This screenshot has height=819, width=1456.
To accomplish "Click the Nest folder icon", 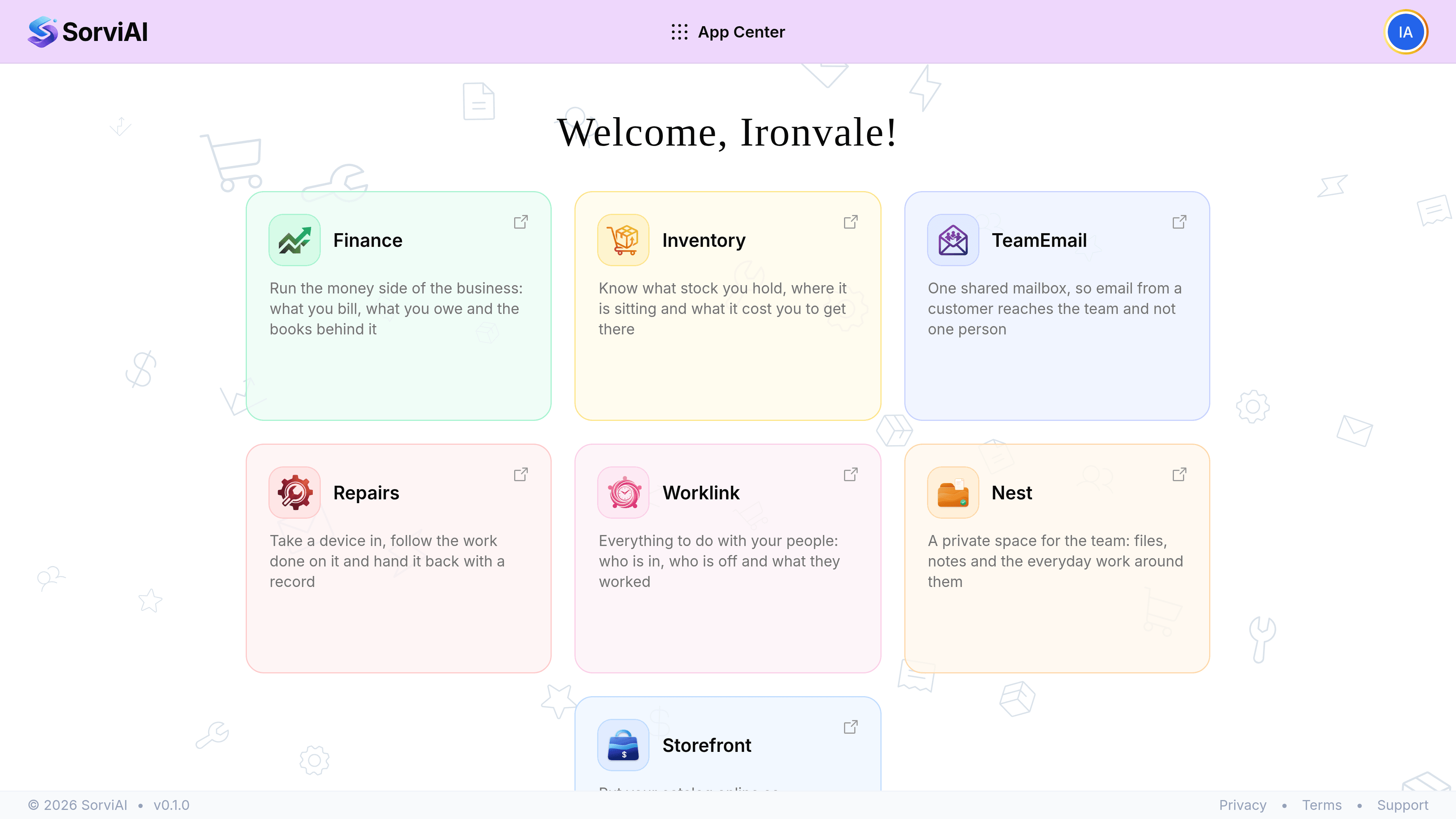I will click(x=953, y=492).
